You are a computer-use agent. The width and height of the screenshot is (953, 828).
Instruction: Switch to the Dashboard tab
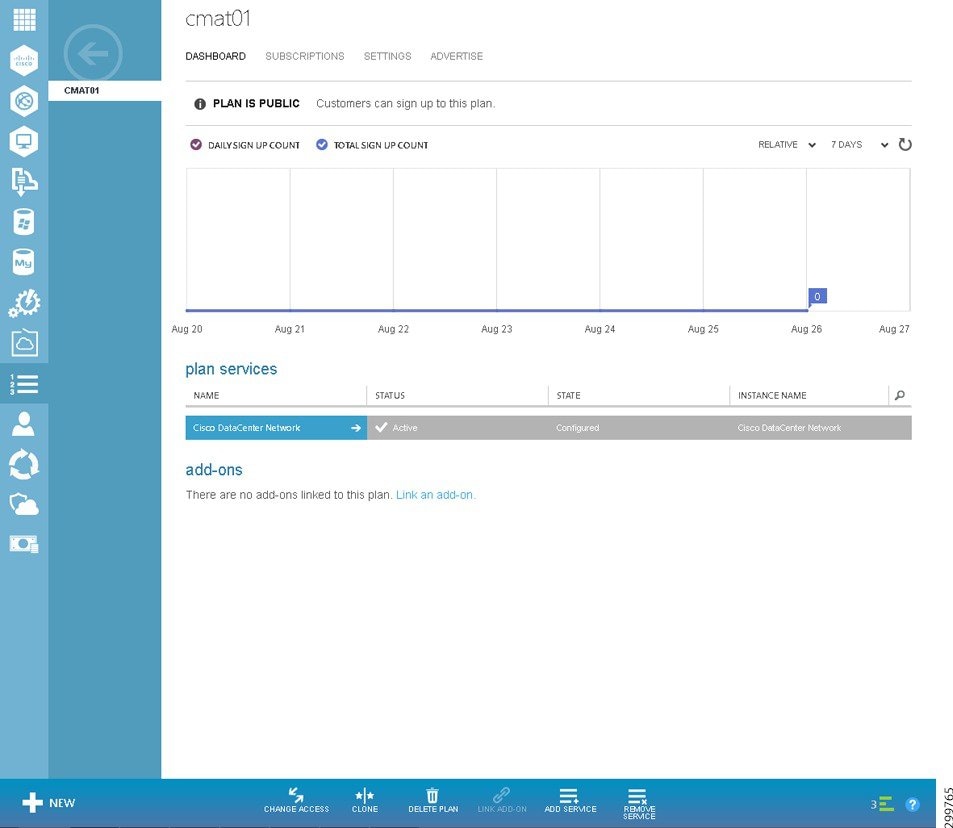pos(216,56)
